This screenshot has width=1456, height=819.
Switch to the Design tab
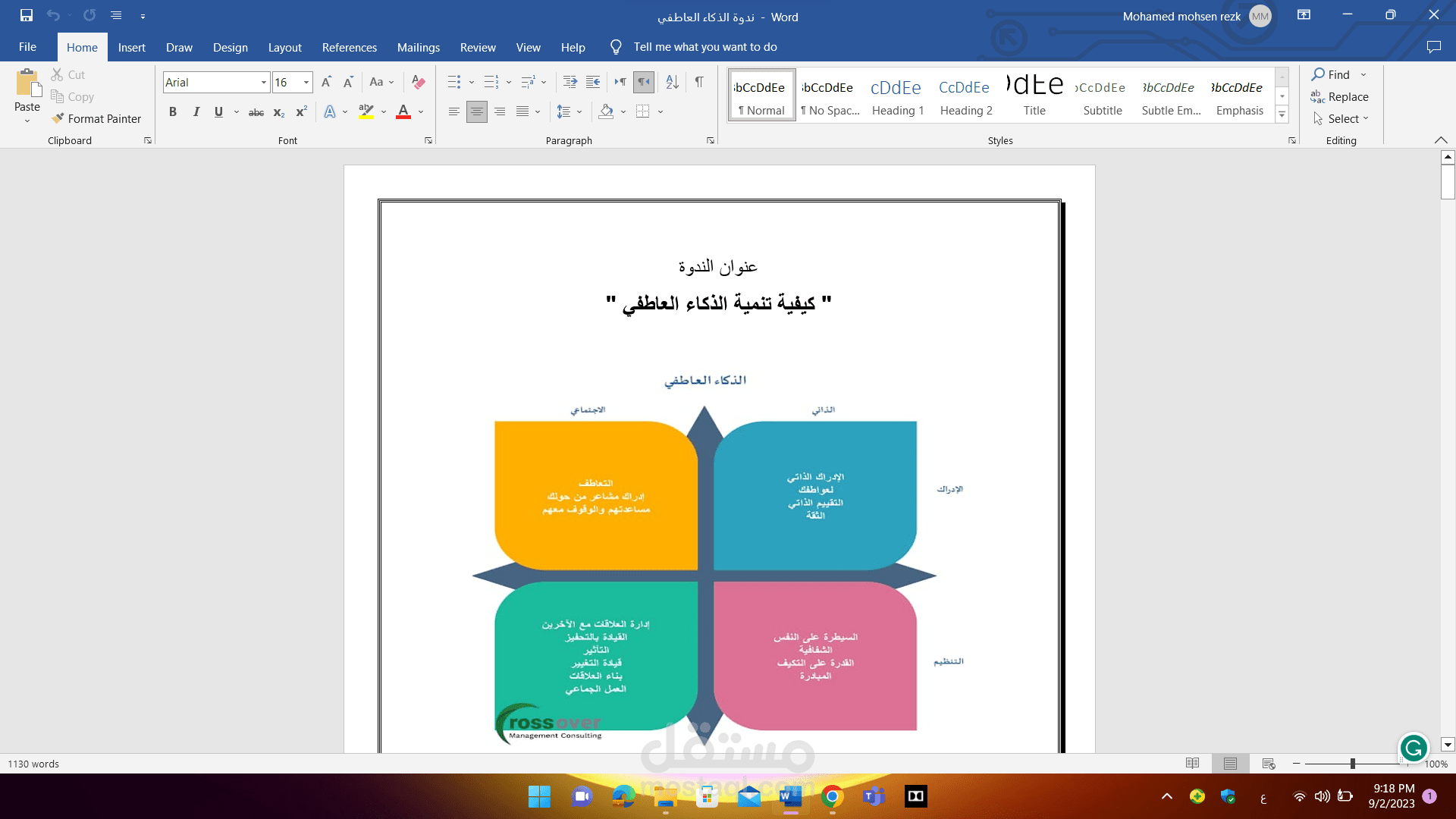231,47
